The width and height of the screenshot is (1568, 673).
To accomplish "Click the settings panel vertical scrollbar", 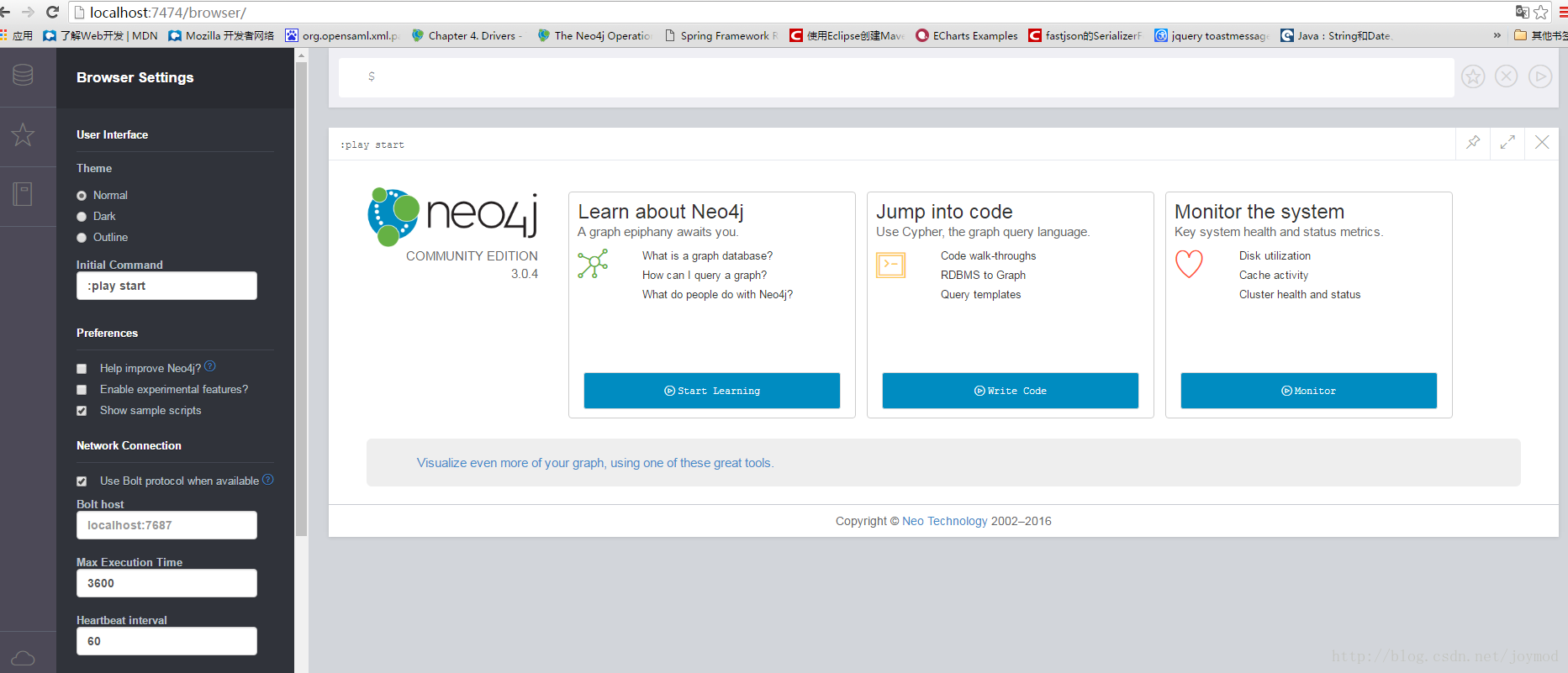I will click(x=302, y=298).
